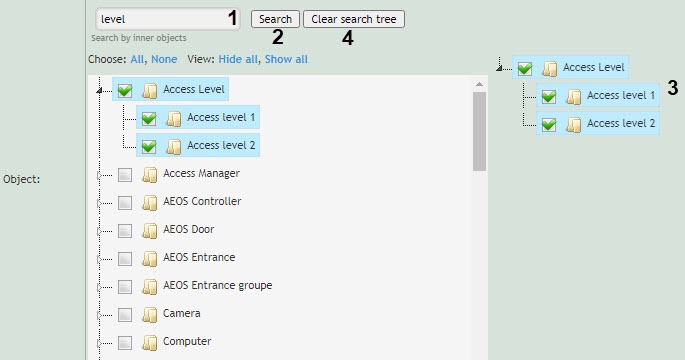
Task: Uncheck Access level 2 checkbox in main tree
Action: pyautogui.click(x=149, y=146)
